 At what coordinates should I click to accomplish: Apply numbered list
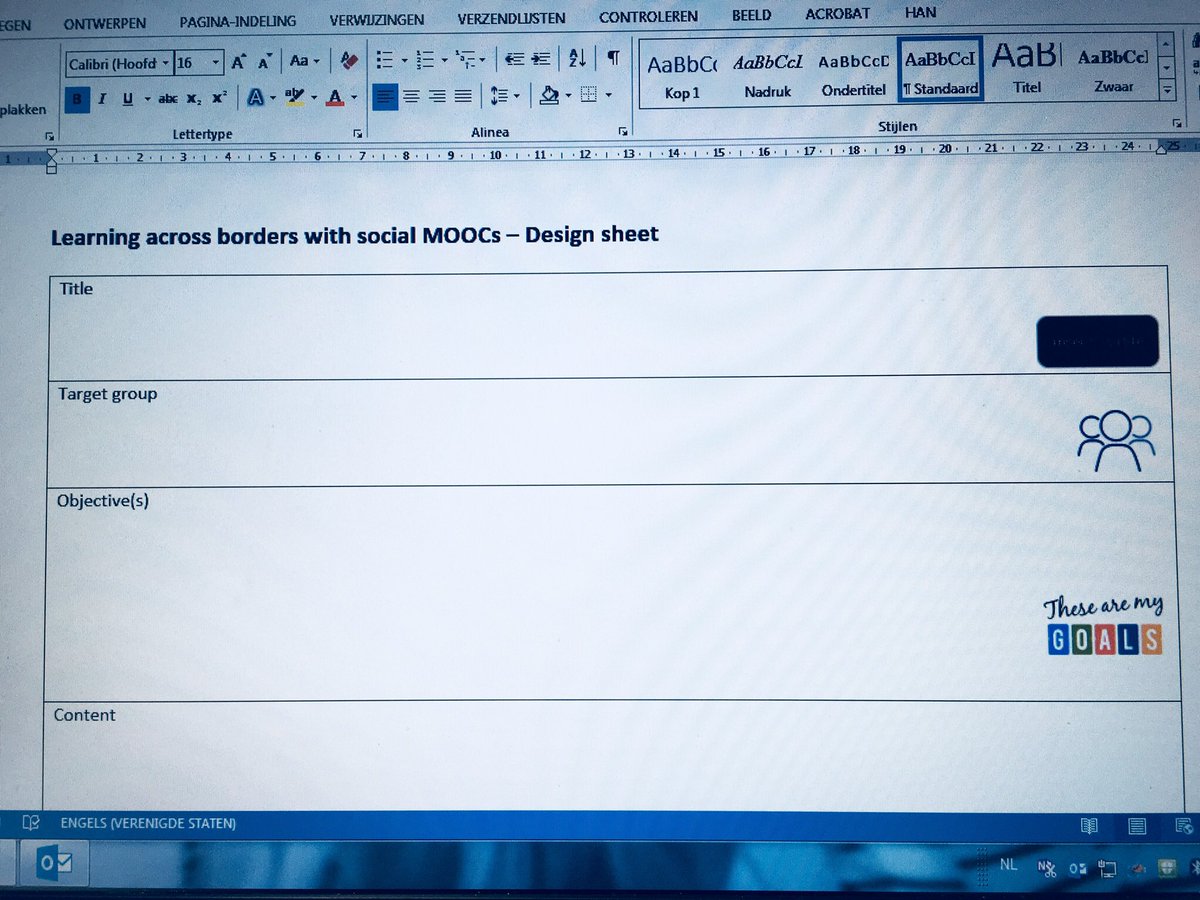[x=425, y=60]
